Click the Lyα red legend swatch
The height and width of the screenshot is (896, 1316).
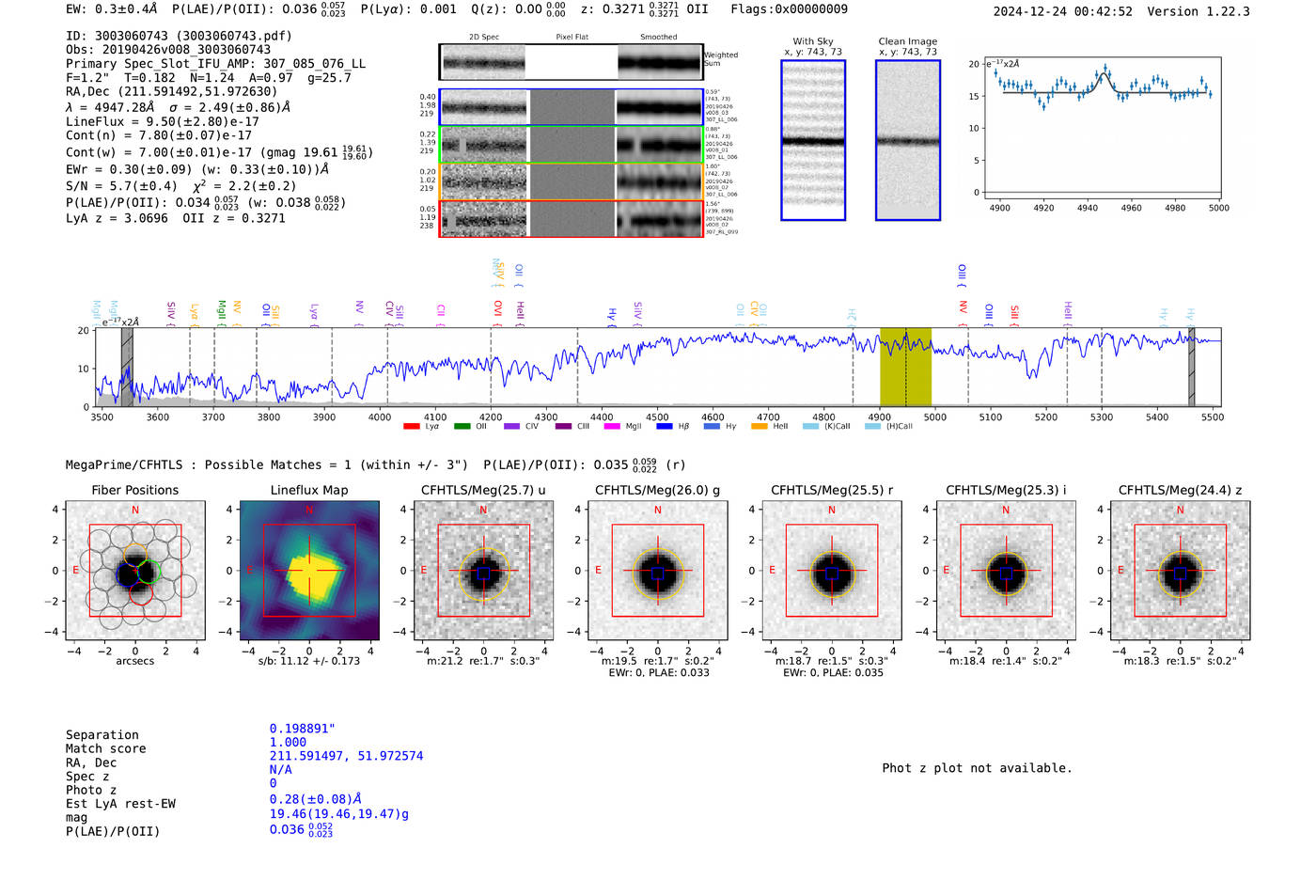coord(411,426)
